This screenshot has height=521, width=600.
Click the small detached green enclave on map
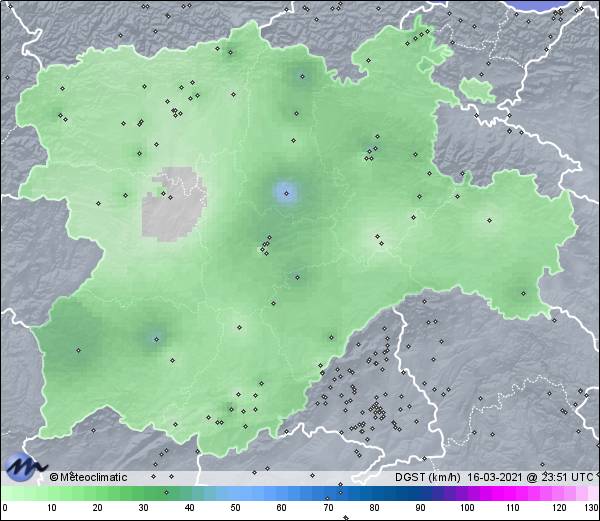point(477,90)
